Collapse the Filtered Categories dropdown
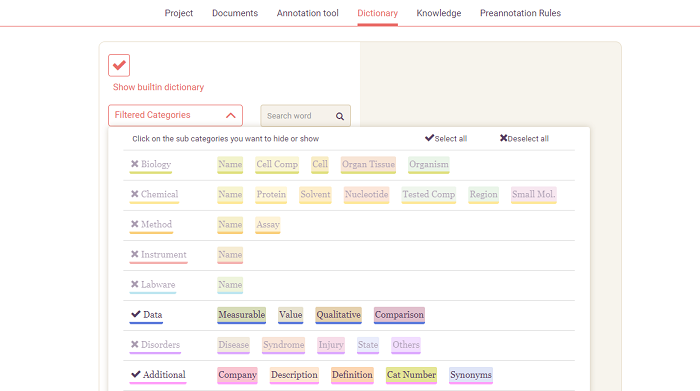The image size is (700, 391). pos(175,115)
